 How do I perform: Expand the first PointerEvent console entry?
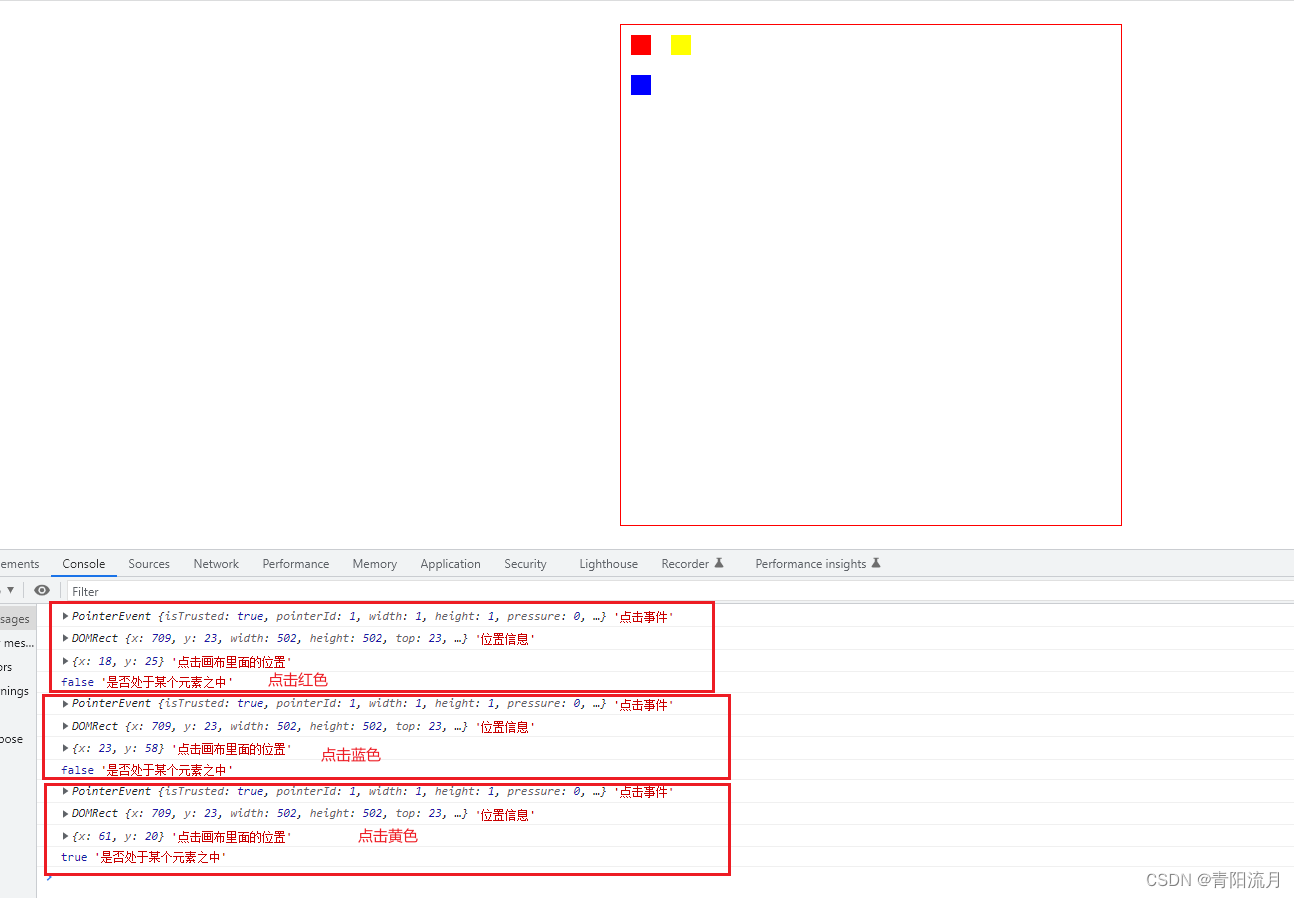pos(65,616)
